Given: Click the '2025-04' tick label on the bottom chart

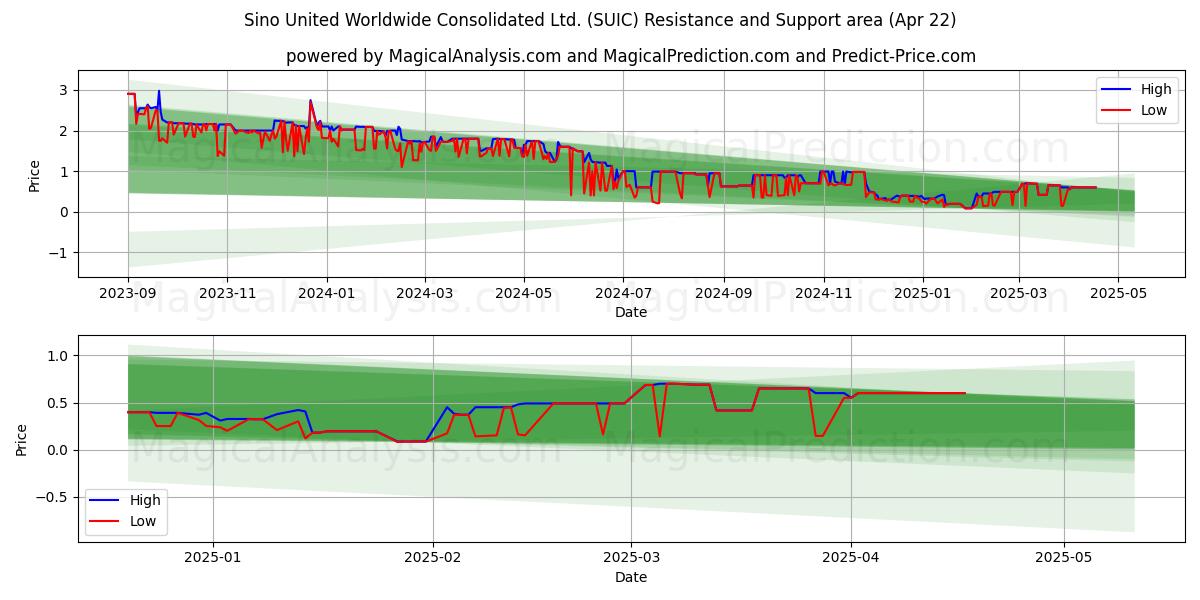Looking at the screenshot, I should [851, 558].
